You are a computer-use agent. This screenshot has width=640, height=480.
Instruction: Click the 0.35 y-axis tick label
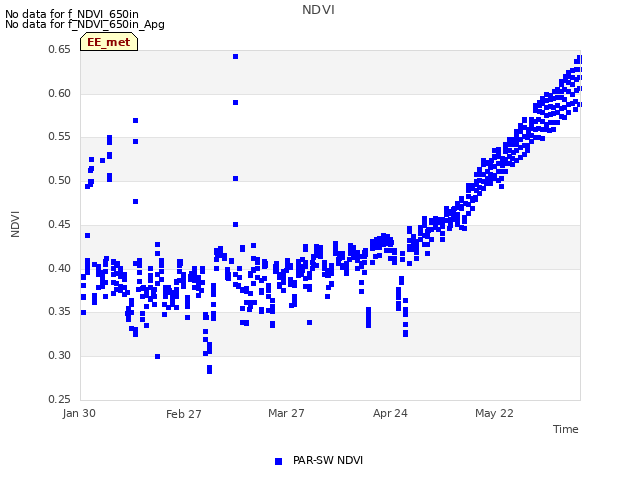pos(59,311)
